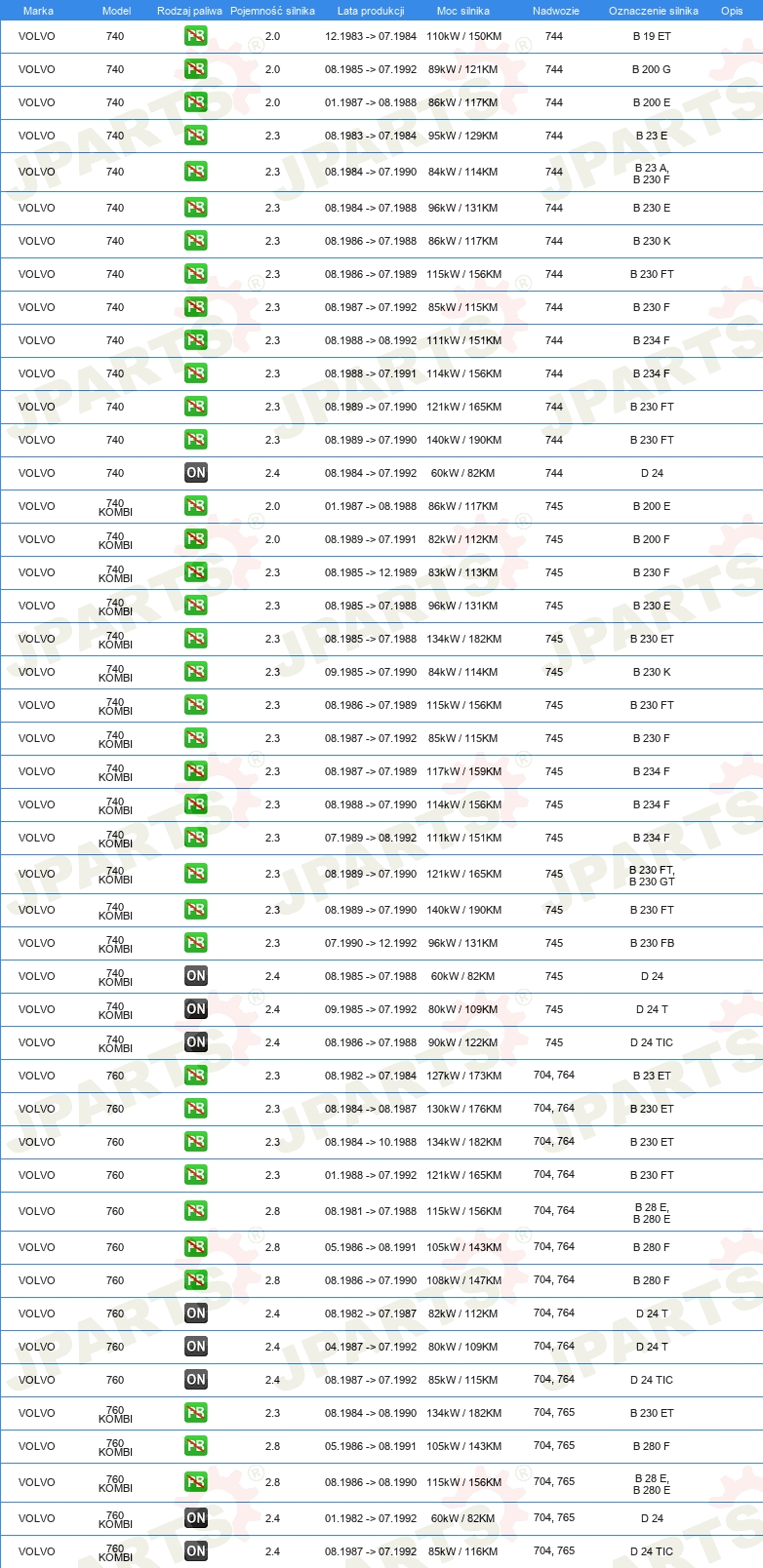Click petrol icon in the 08.1984 -> 08.1990 row
Screen dimensions: 763x1568
(196, 1413)
